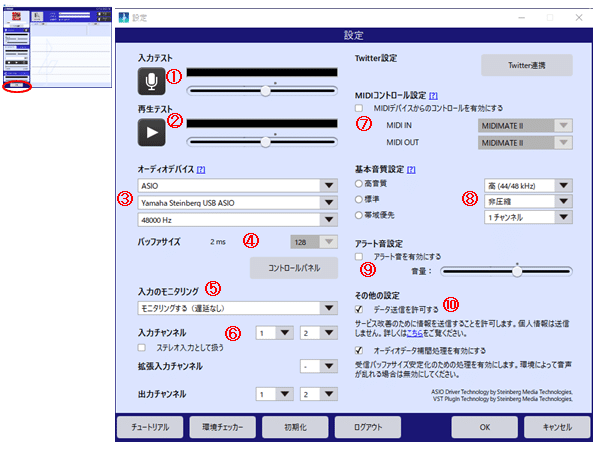Select the 高音質 radio button
Screen dimensions: 600x450
[x=359, y=184]
